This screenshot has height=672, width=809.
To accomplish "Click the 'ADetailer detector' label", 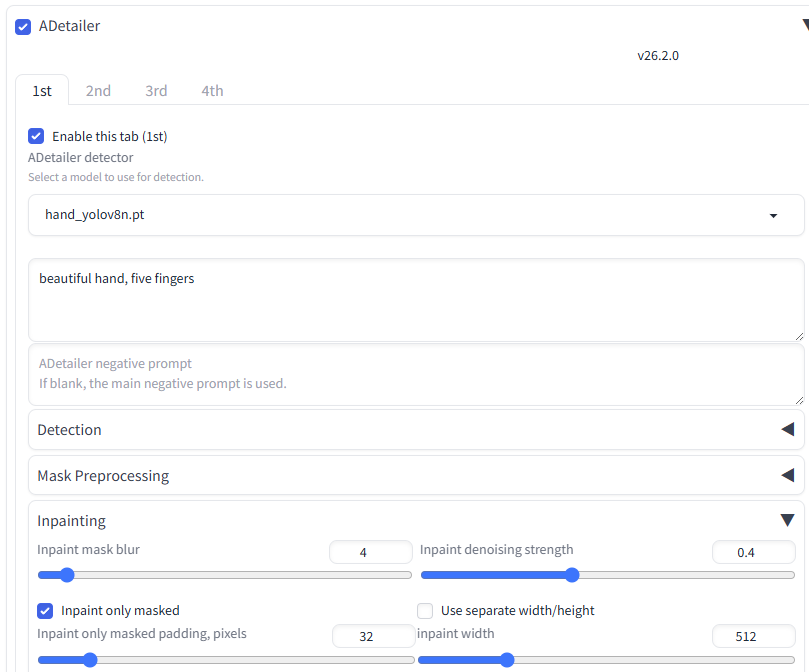I will [x=80, y=157].
